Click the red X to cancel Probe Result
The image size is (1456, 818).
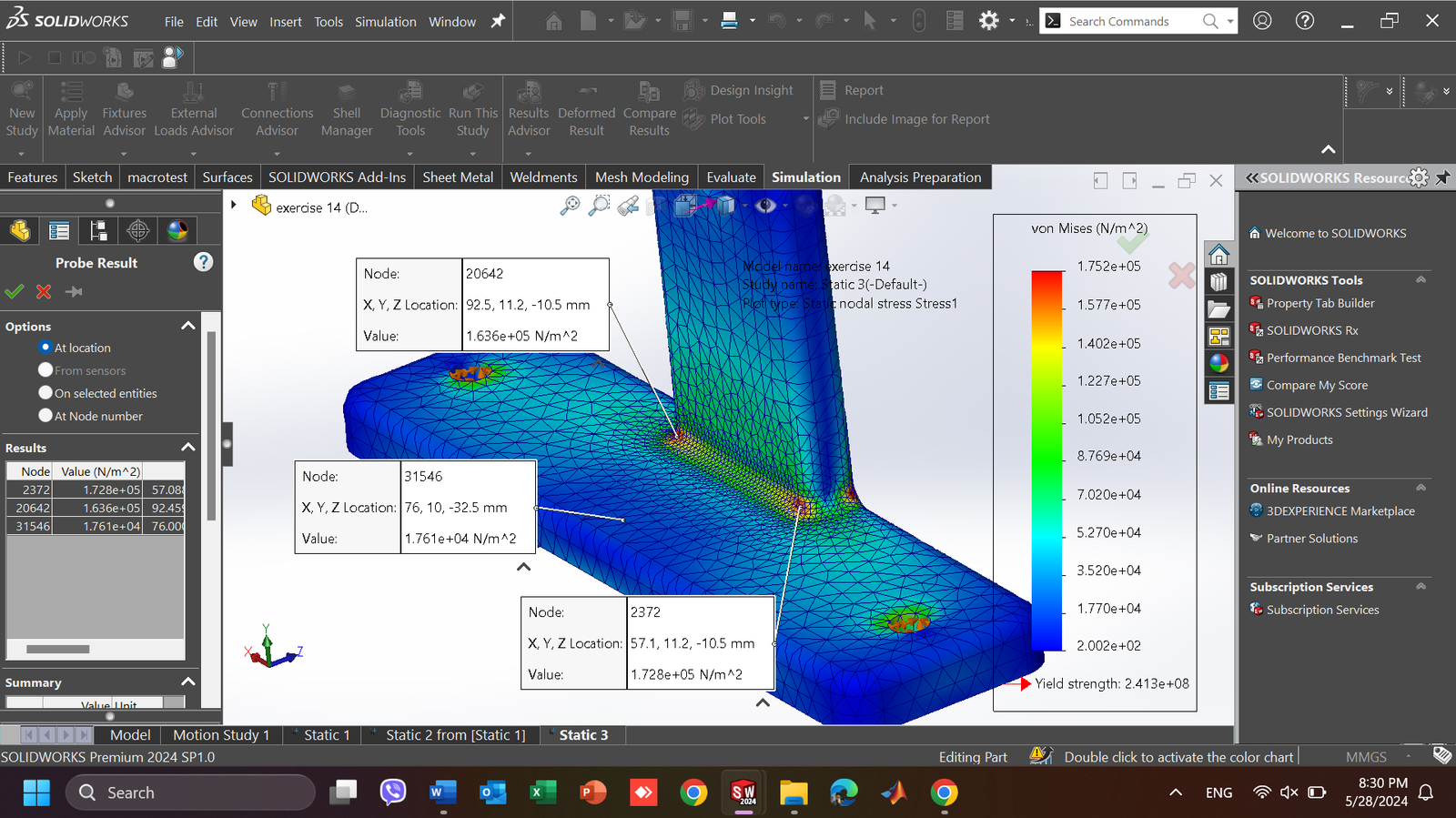44,292
